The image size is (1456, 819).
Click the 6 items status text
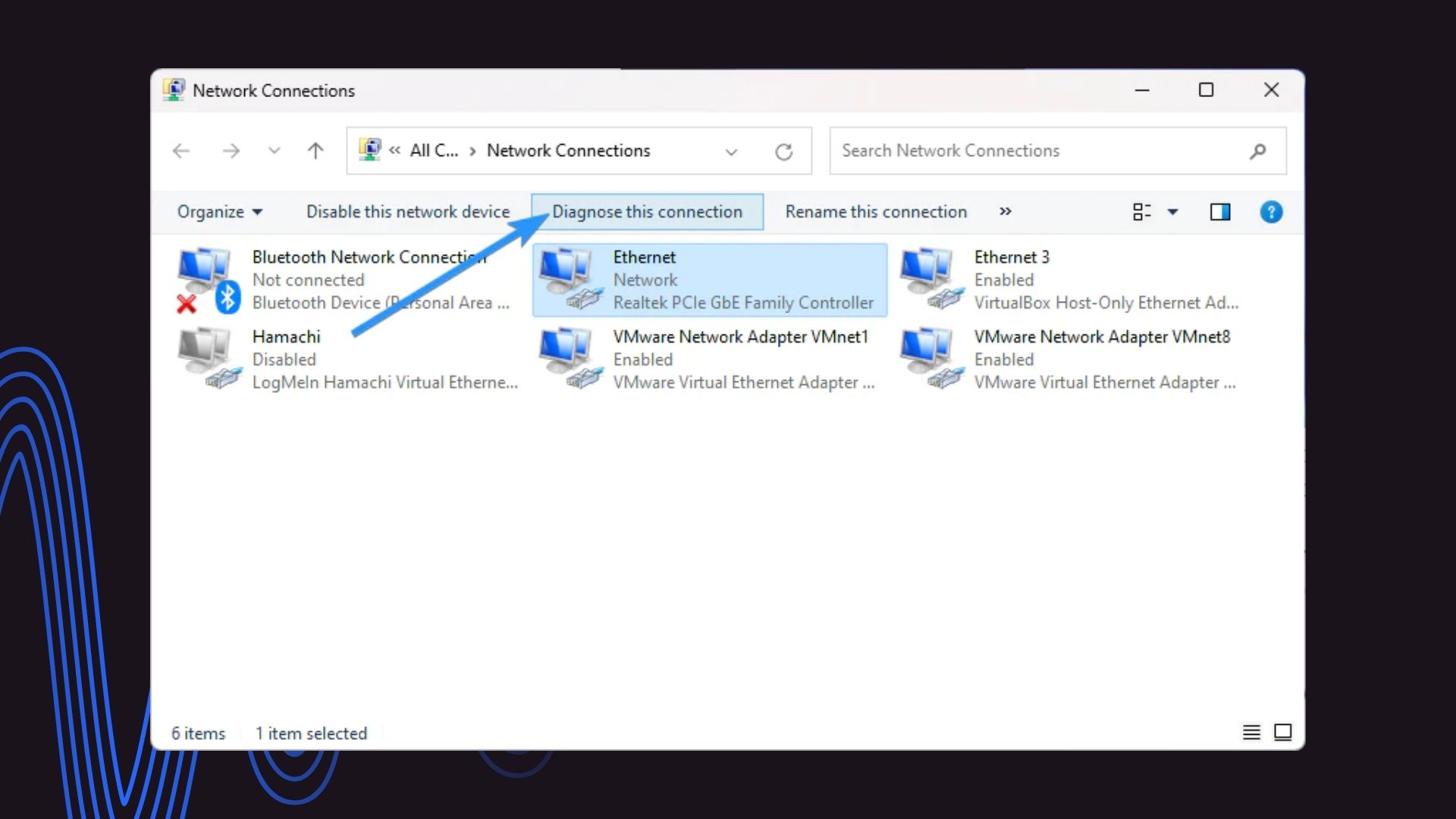[198, 733]
